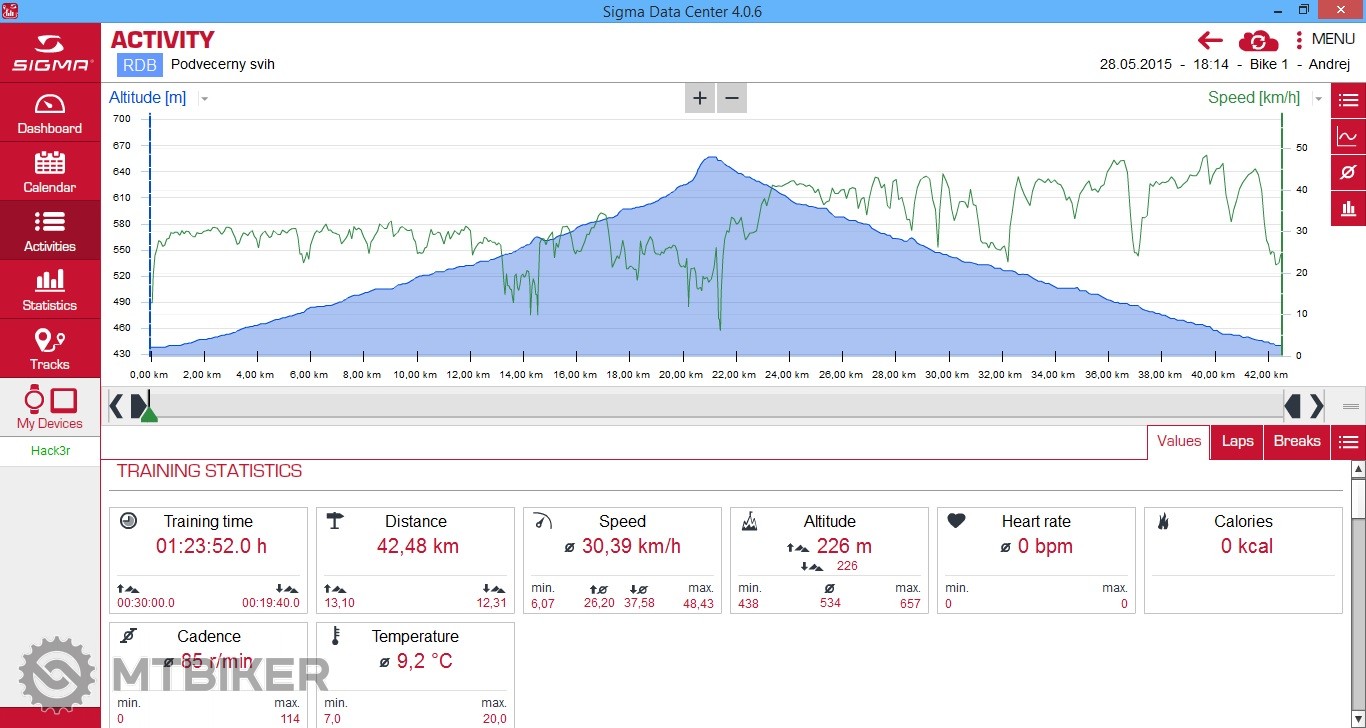Toggle the average value display icon
The image size is (1366, 728).
[1348, 172]
